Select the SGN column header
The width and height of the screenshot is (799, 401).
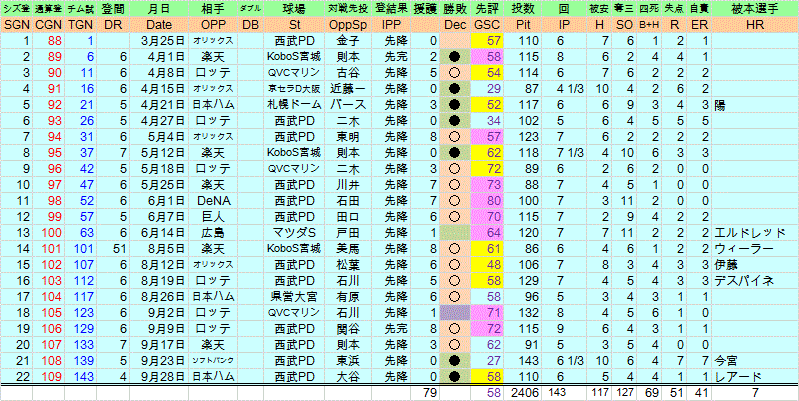17,24
